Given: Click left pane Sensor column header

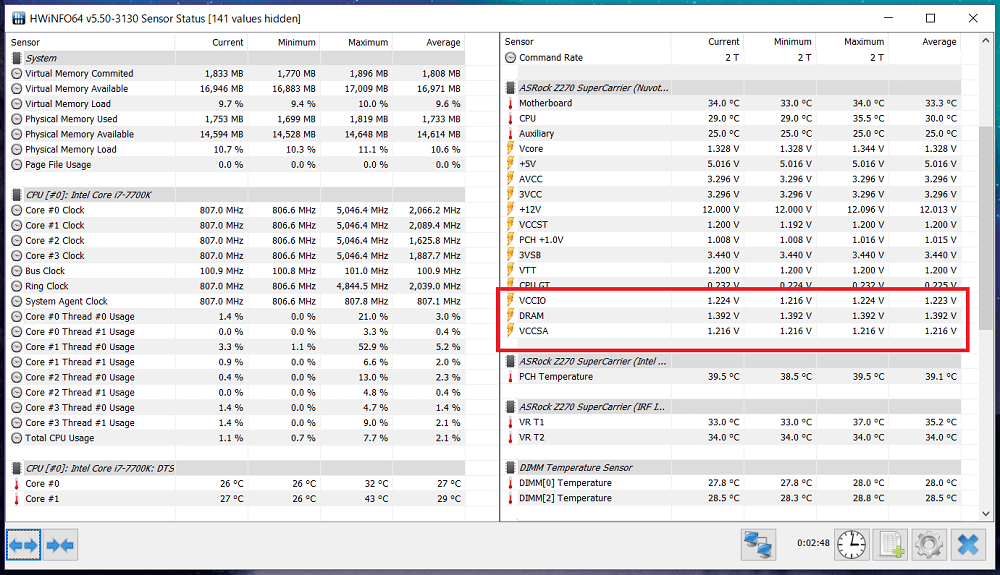Looking at the screenshot, I should [x=91, y=42].
